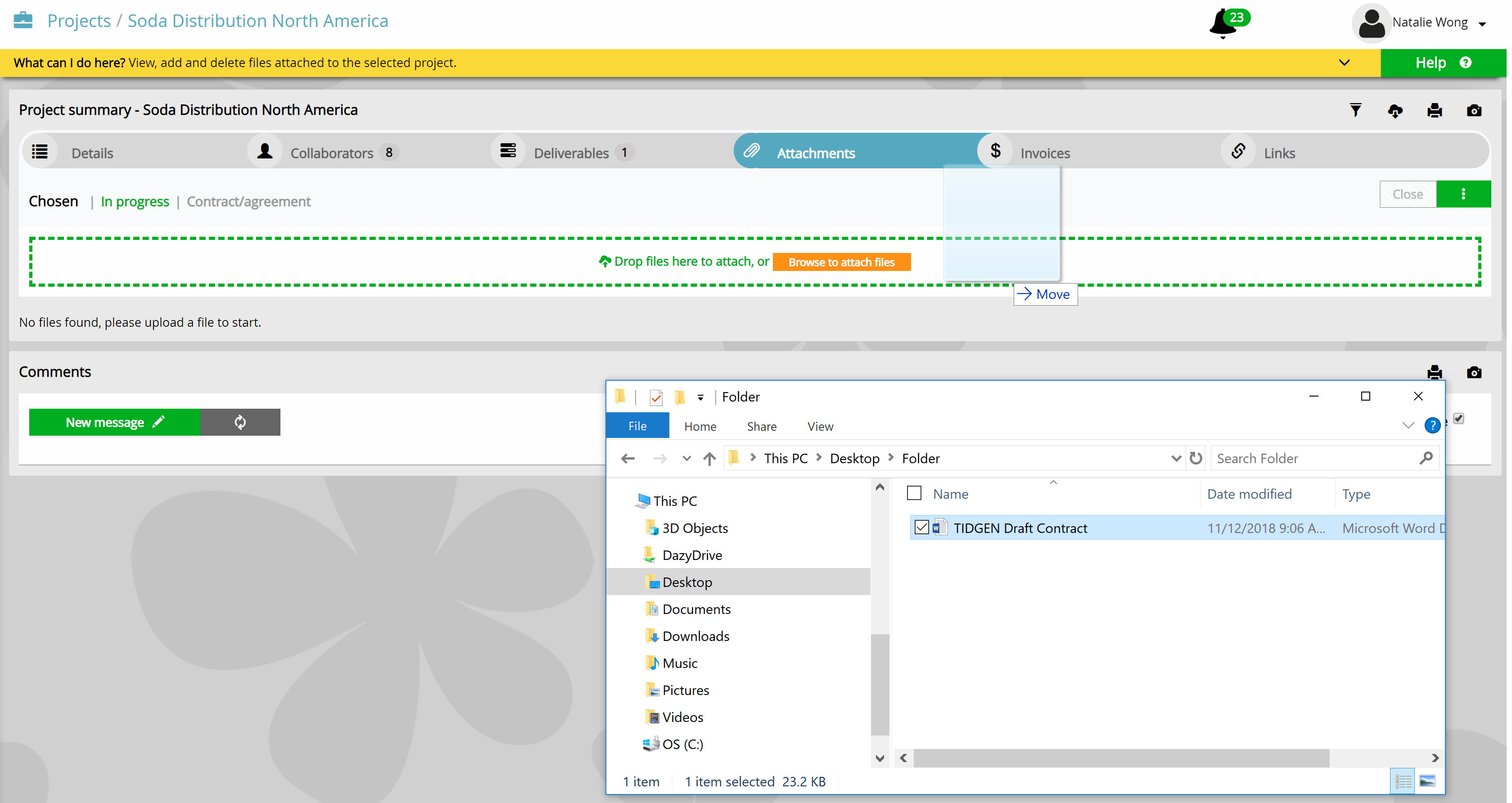
Task: Uncheck the TIDGEN Draft Contract checkbox
Action: point(921,527)
